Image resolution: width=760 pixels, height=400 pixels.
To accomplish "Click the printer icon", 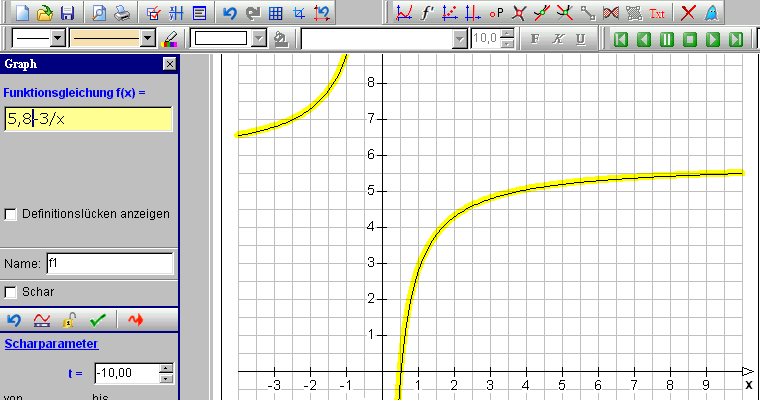I will tap(119, 13).
